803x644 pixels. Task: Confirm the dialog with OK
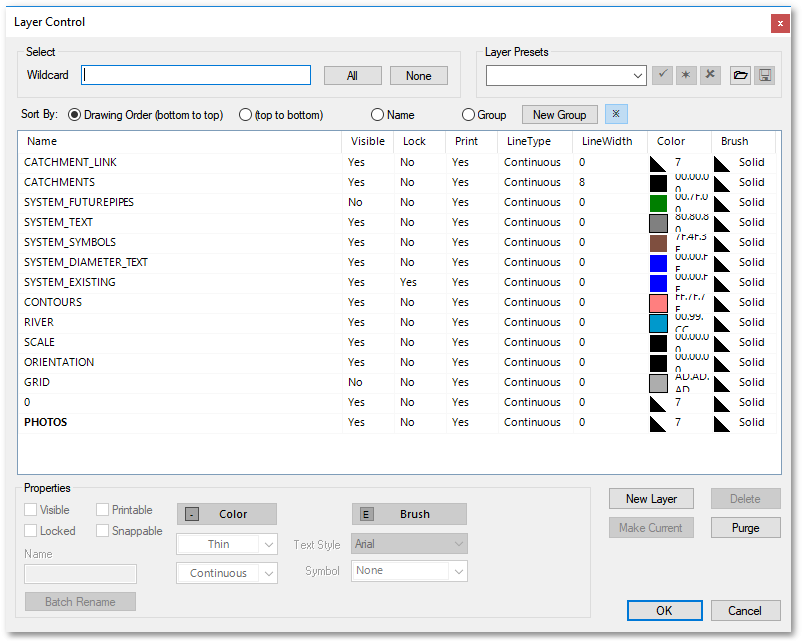click(x=665, y=611)
